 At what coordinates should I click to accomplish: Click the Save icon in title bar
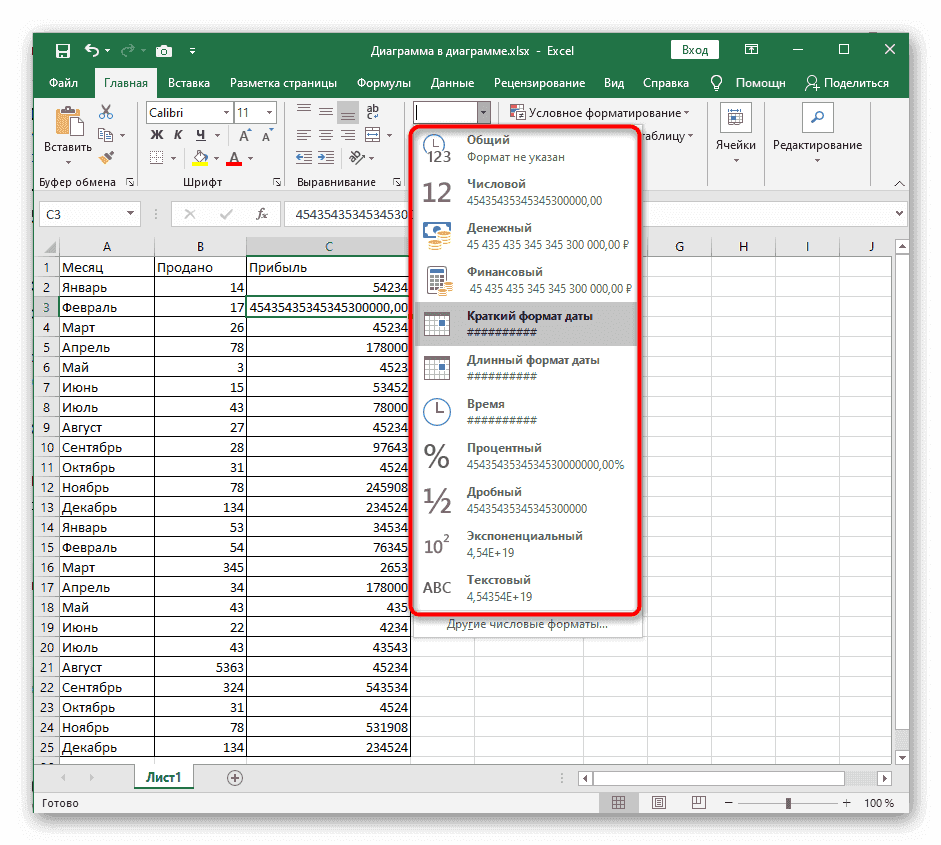[62, 50]
